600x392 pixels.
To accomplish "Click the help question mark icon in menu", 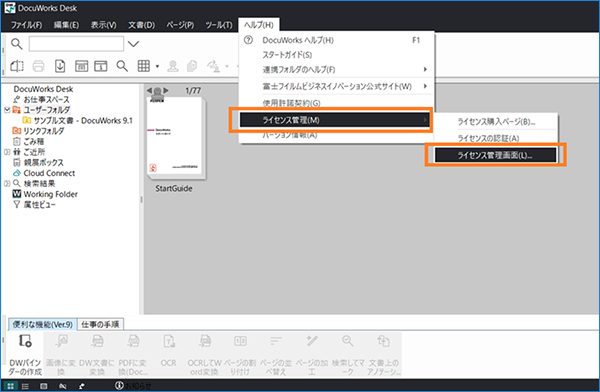I will coord(248,40).
